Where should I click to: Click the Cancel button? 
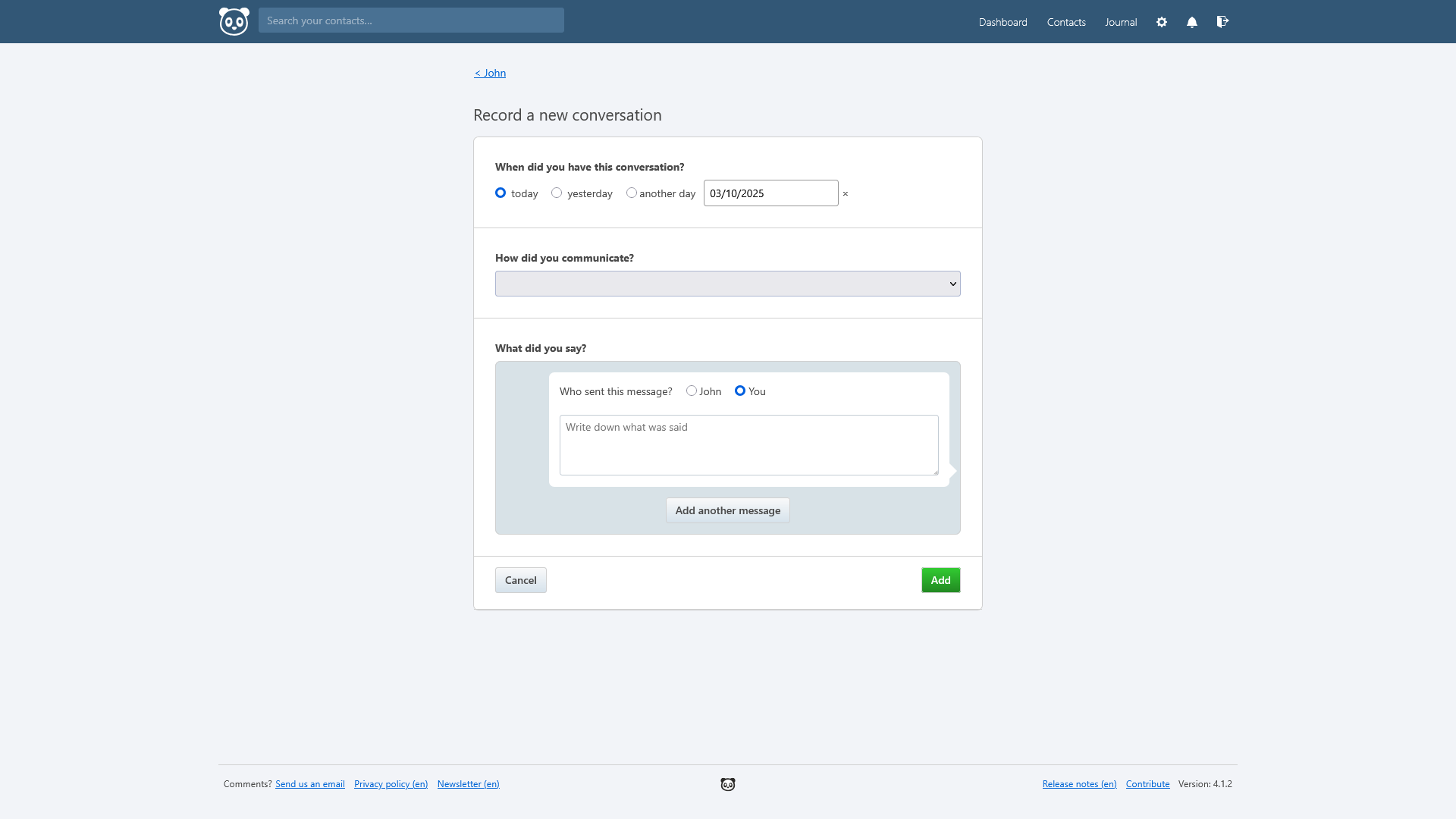521,580
